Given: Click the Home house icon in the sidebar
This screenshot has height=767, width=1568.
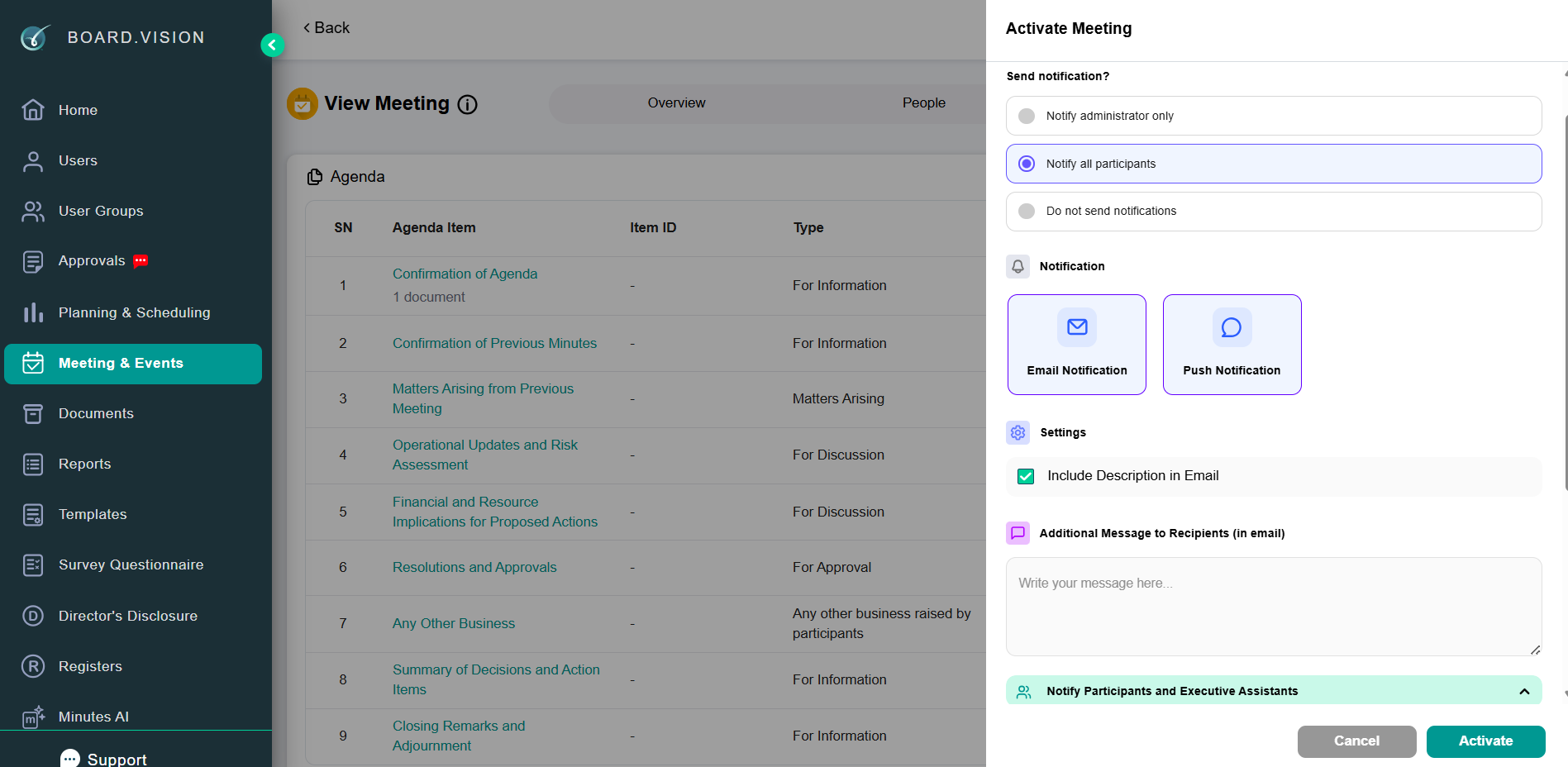Looking at the screenshot, I should pyautogui.click(x=33, y=110).
